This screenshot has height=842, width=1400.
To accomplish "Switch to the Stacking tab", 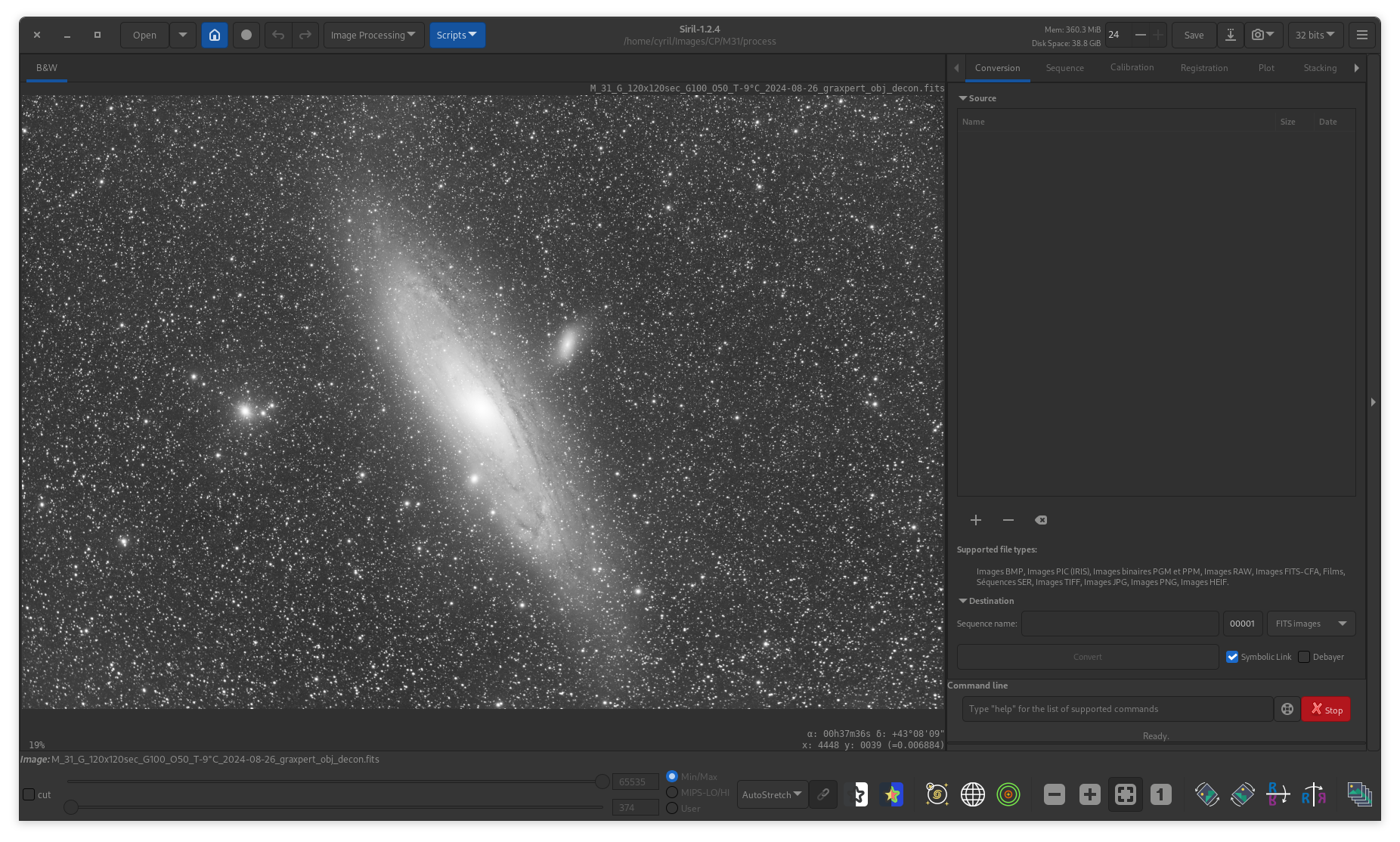I will point(1320,68).
